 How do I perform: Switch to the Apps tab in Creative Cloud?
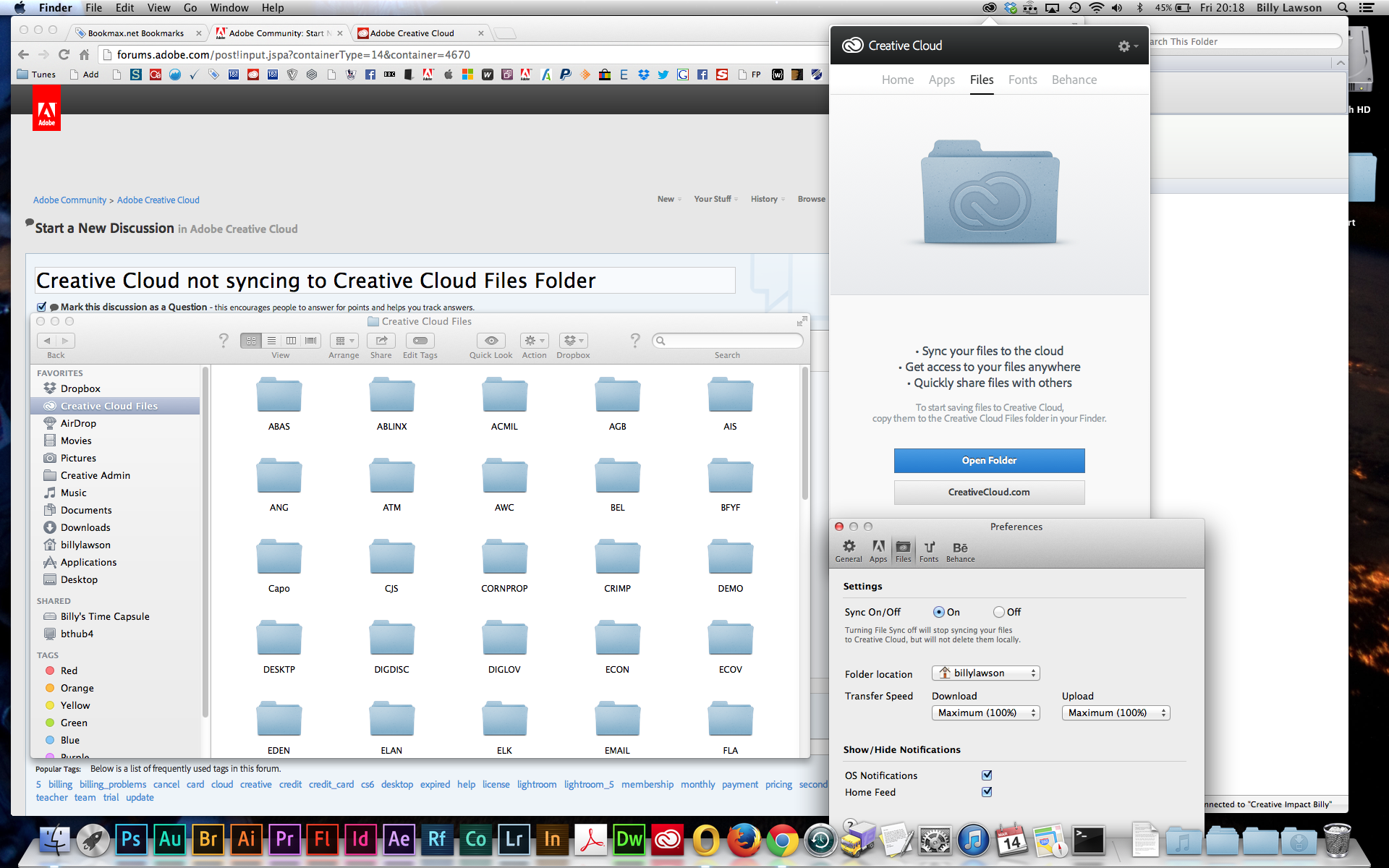point(940,79)
